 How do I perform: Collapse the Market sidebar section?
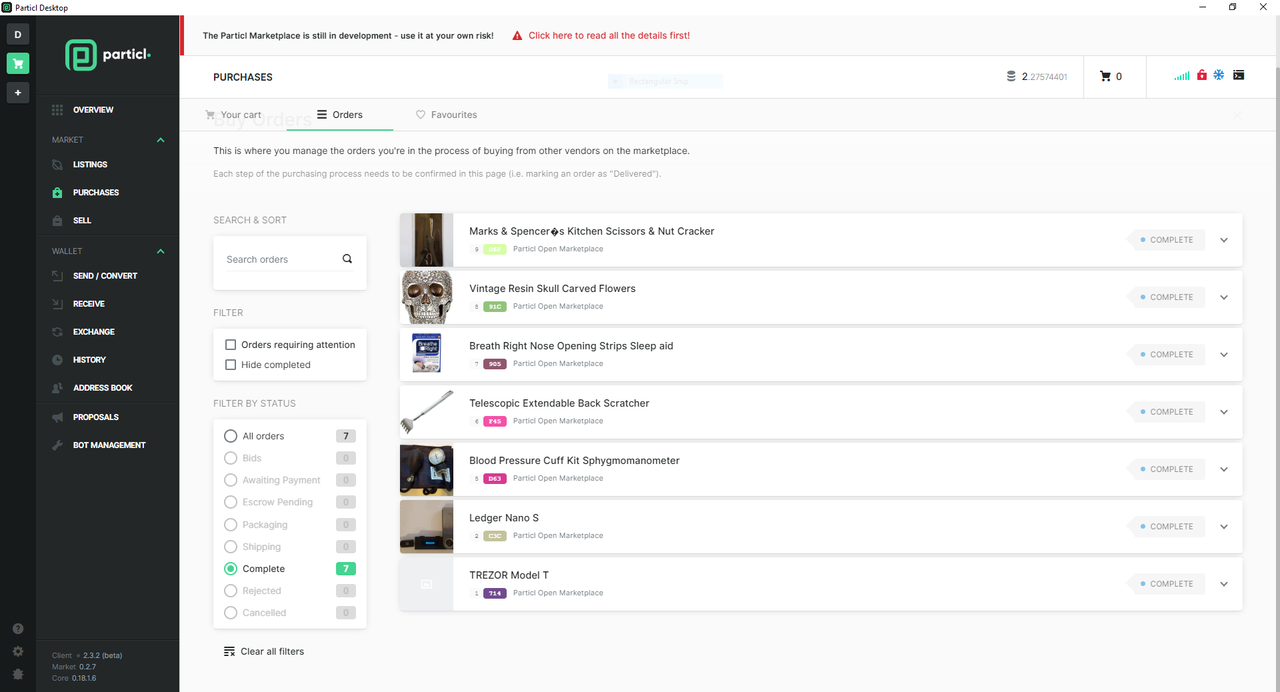161,140
